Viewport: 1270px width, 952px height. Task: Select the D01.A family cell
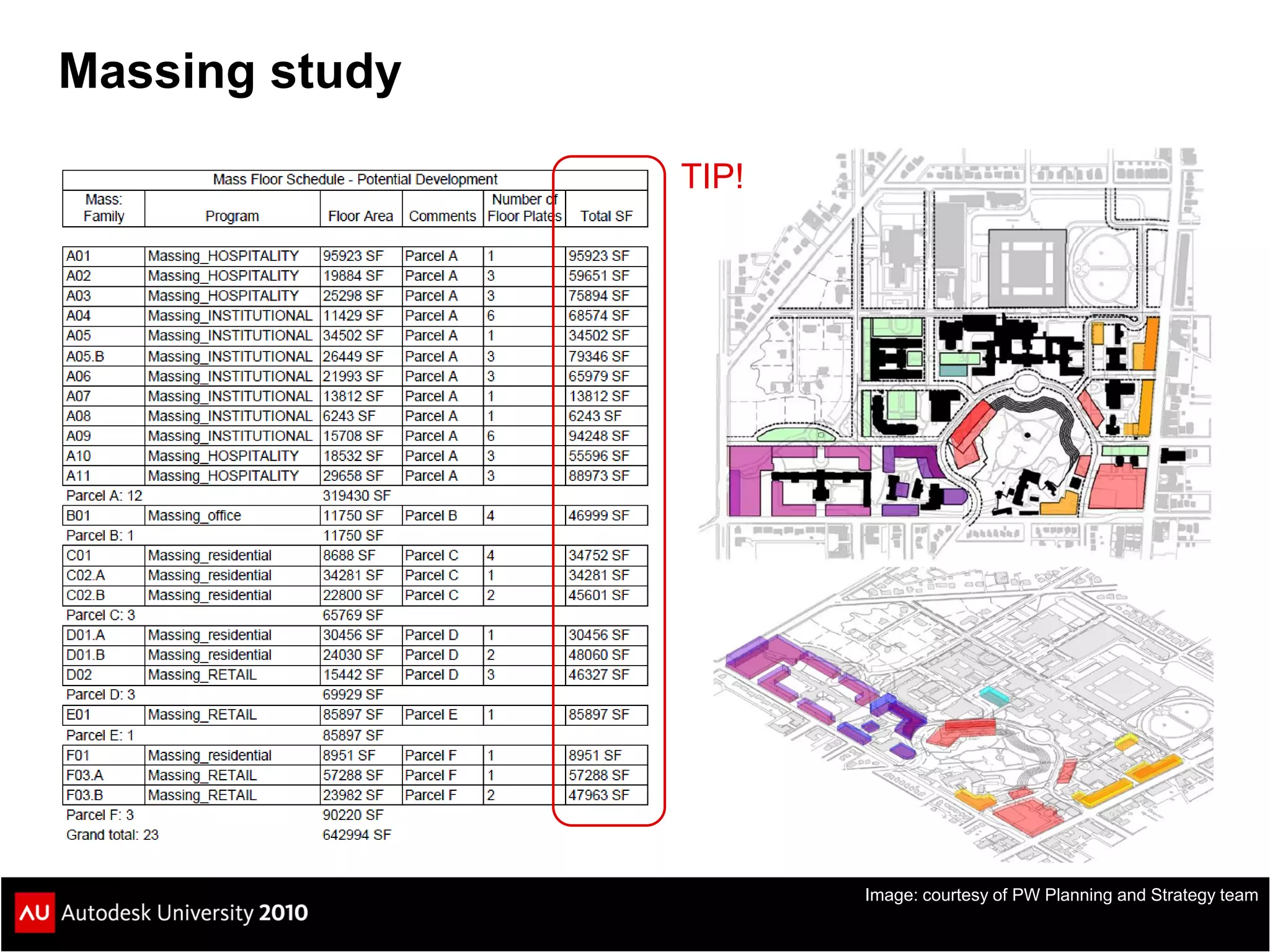click(104, 635)
